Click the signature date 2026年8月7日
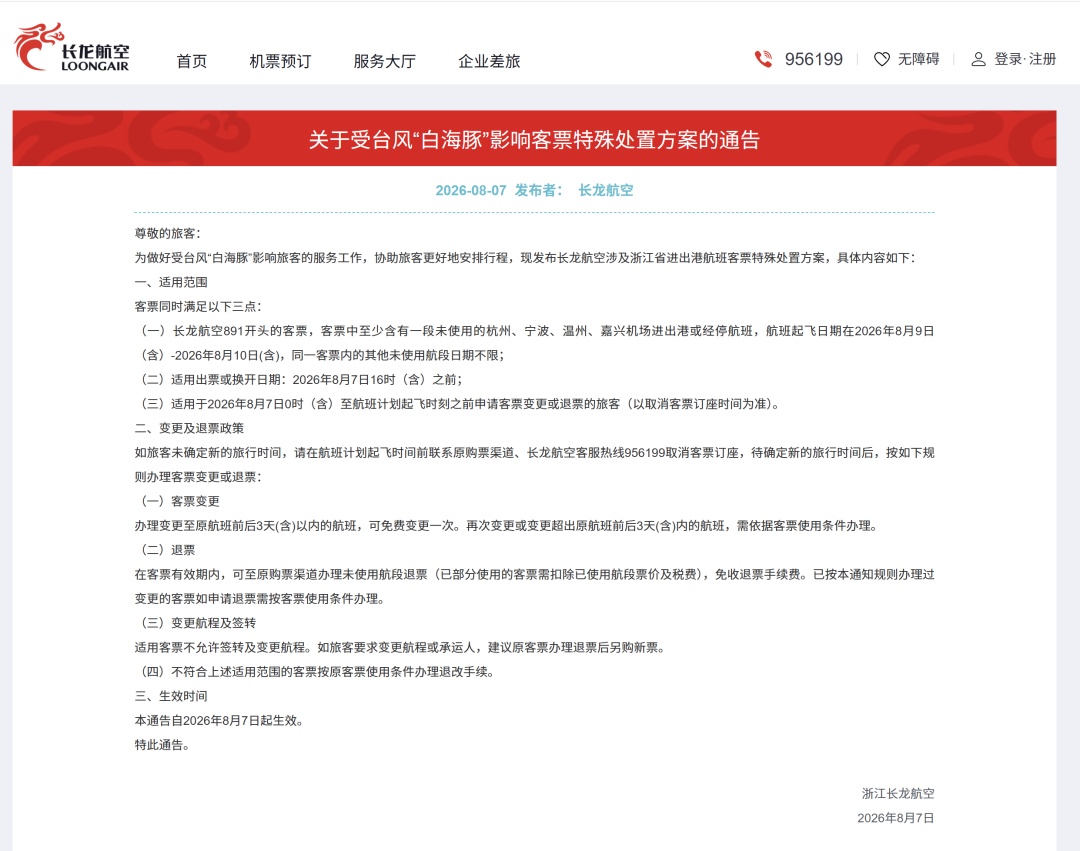 895,818
